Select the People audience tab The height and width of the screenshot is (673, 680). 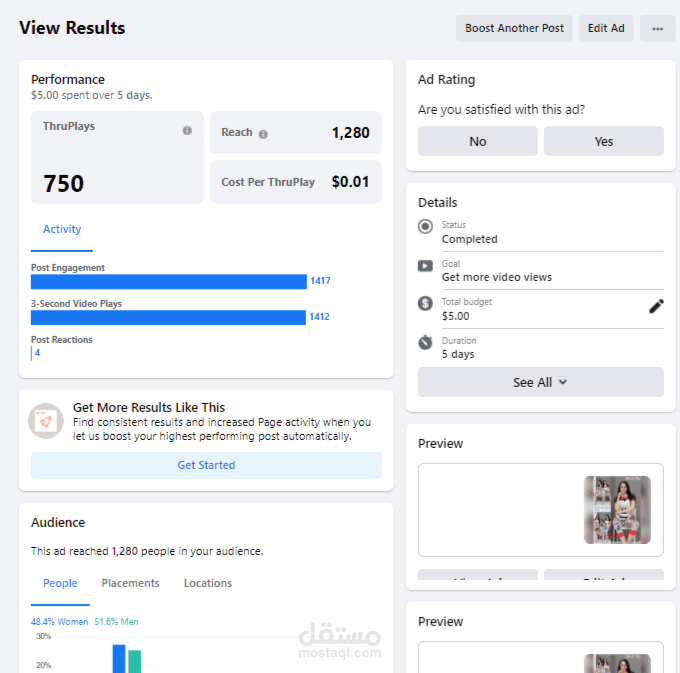(x=60, y=583)
